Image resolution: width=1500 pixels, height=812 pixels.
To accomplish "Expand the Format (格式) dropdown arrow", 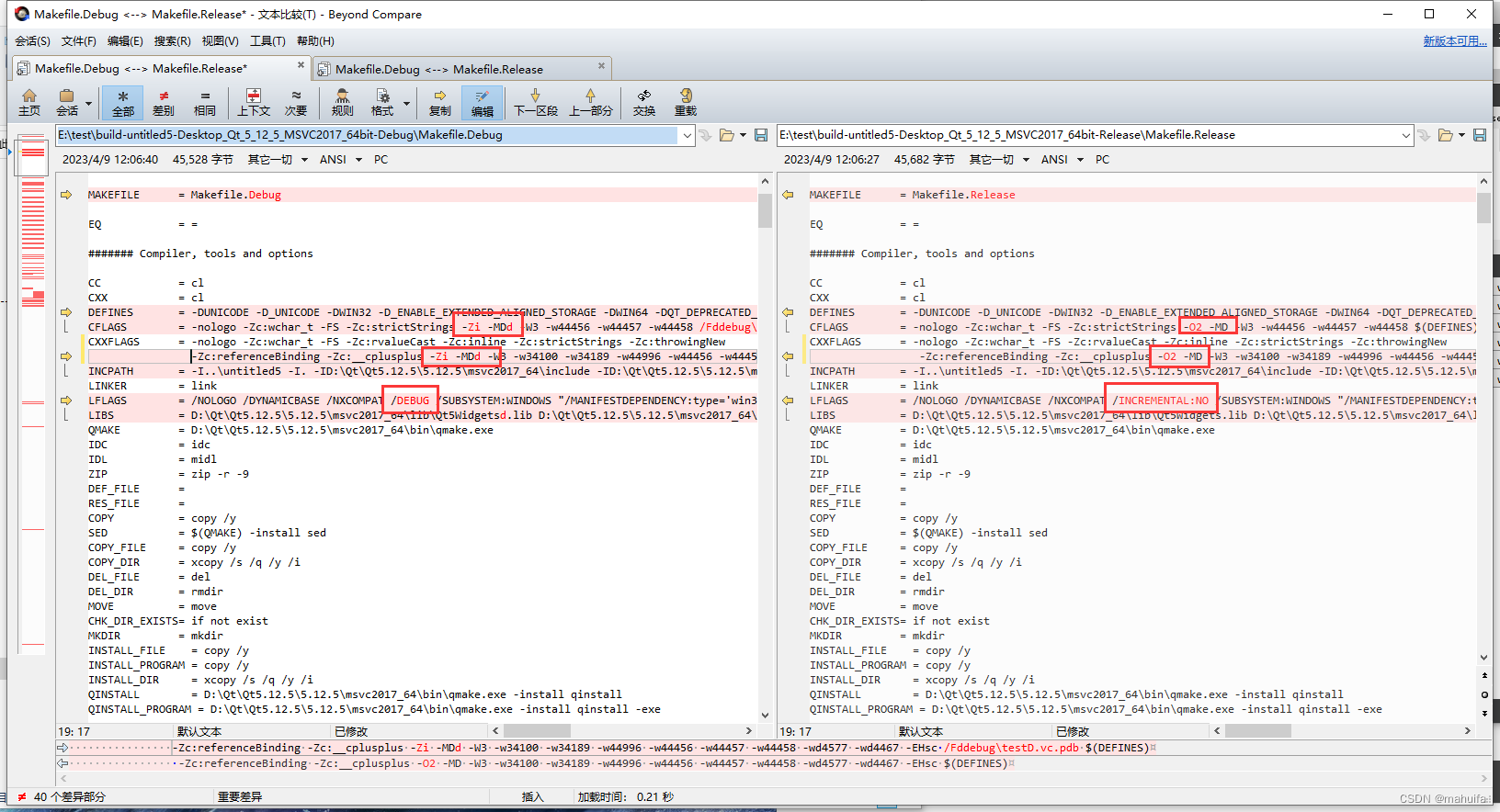I will (x=406, y=103).
